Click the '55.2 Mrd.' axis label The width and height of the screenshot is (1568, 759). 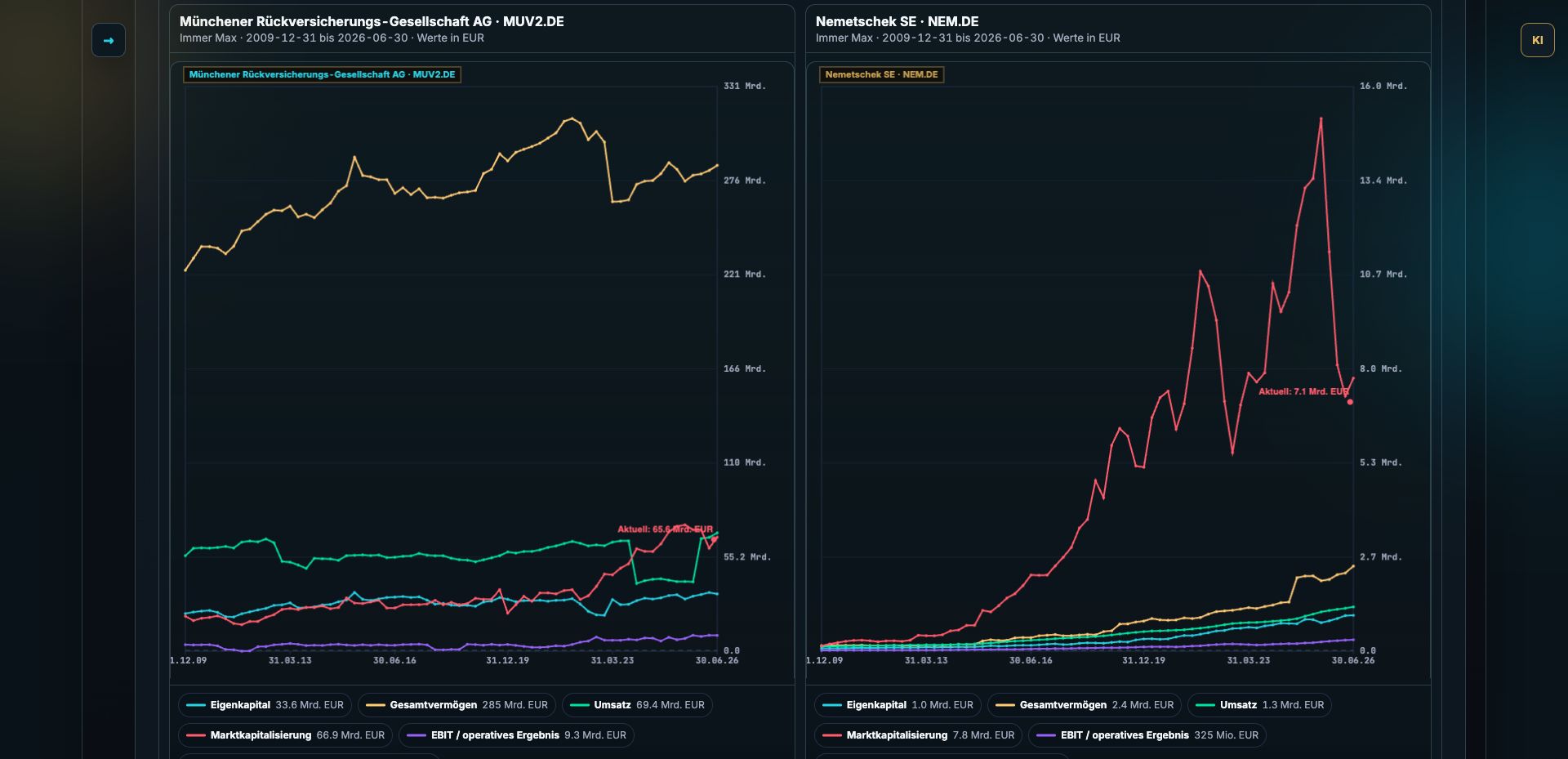click(747, 557)
